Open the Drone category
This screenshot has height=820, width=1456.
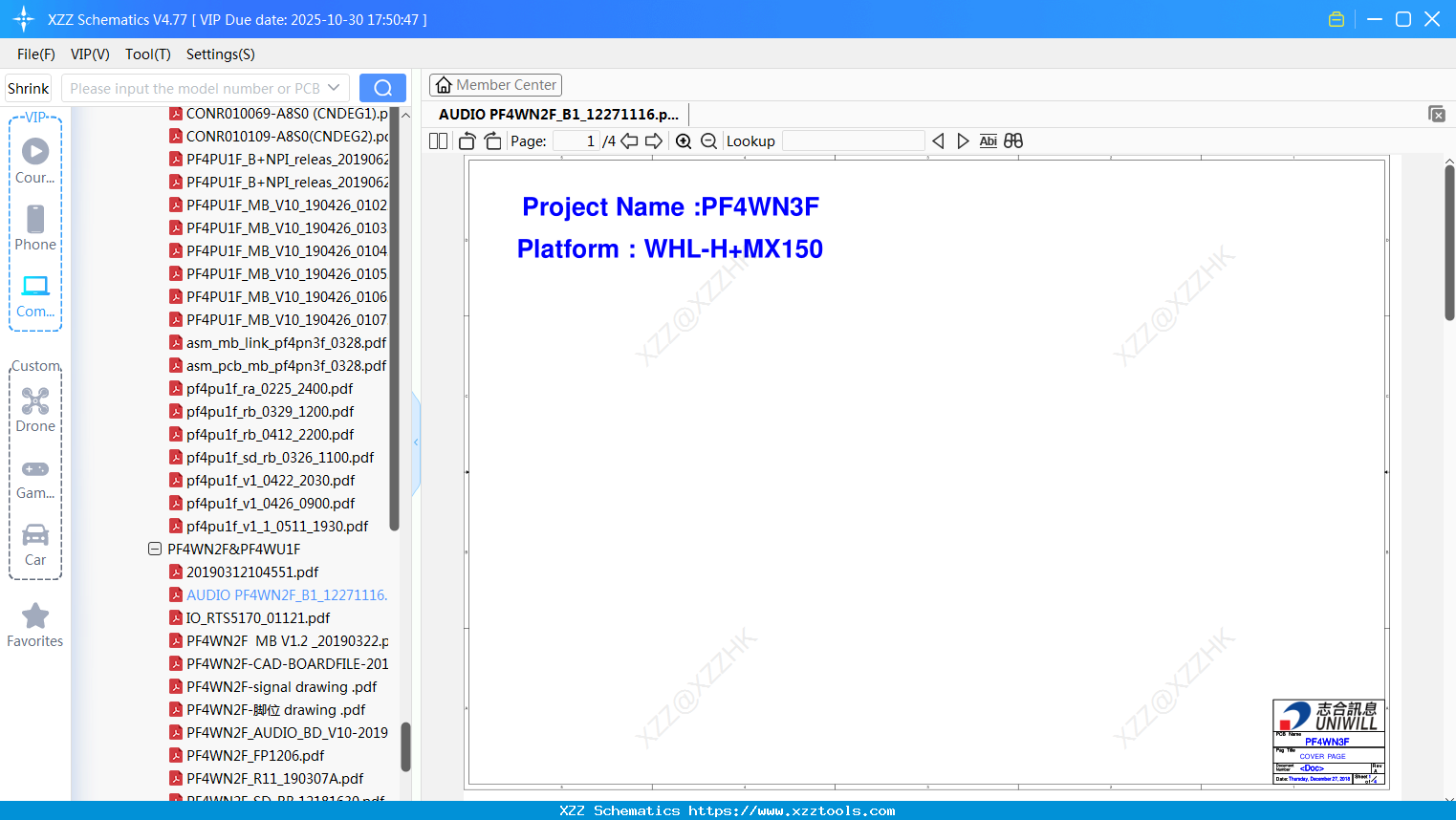[35, 410]
